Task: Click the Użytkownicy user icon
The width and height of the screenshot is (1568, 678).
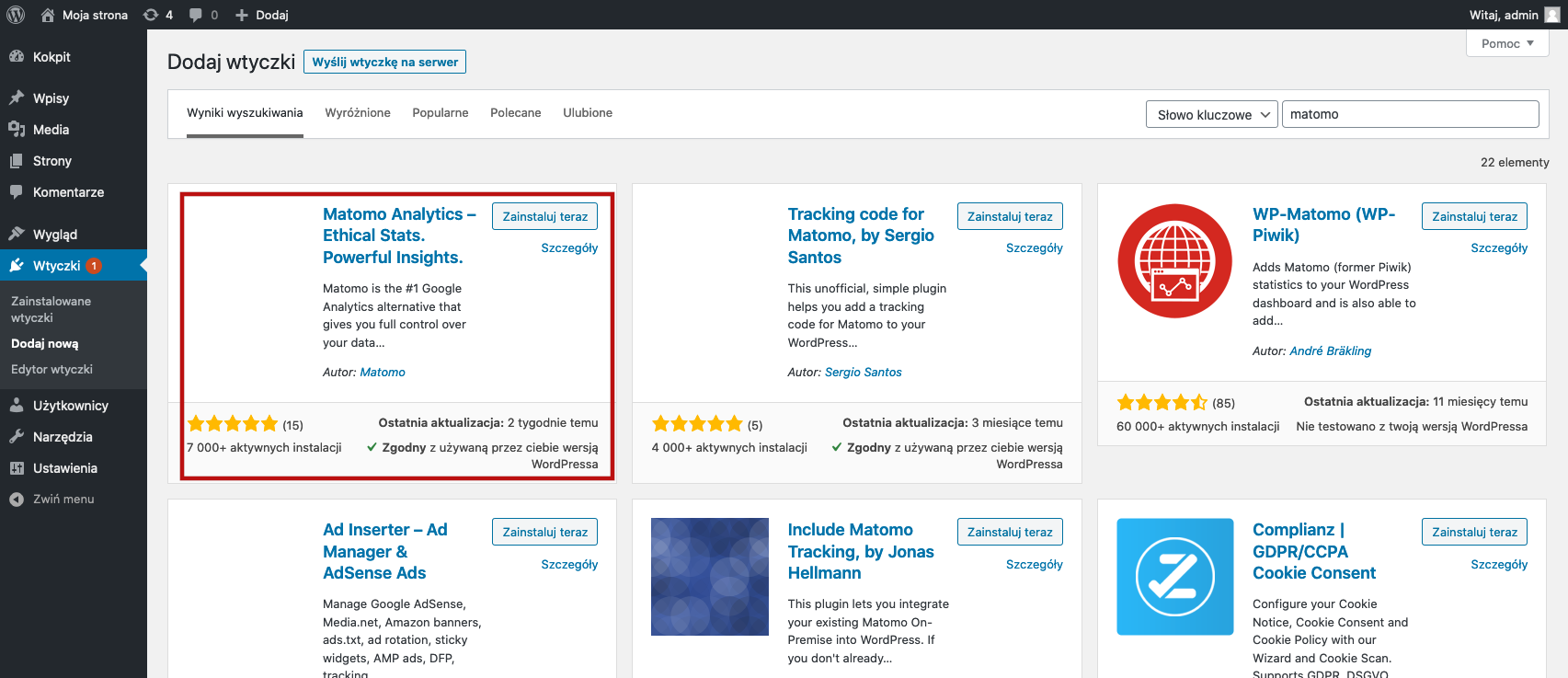Action: 17,405
